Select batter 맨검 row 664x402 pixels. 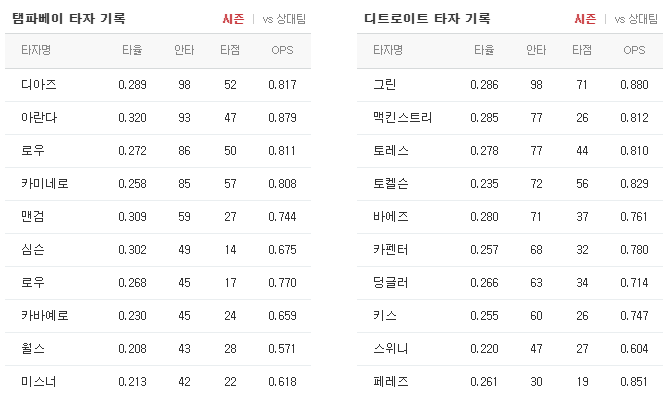coord(158,217)
